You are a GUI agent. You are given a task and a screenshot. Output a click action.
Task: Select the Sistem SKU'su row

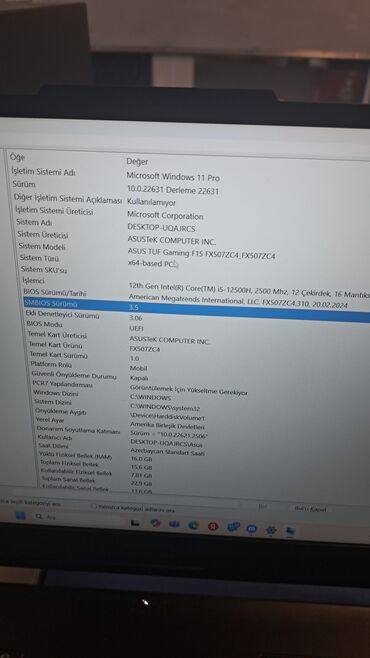coord(44,269)
